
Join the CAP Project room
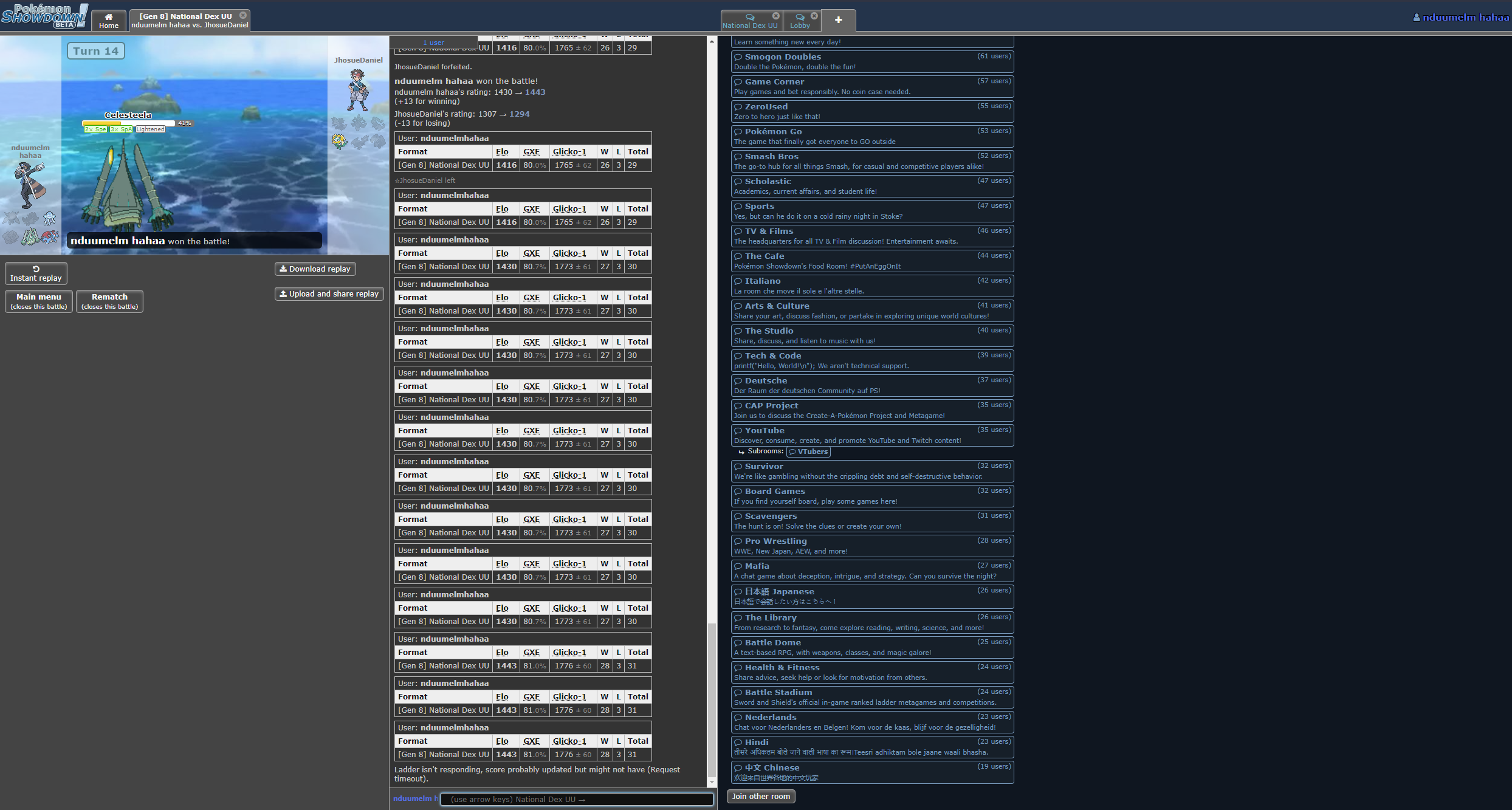point(872,410)
